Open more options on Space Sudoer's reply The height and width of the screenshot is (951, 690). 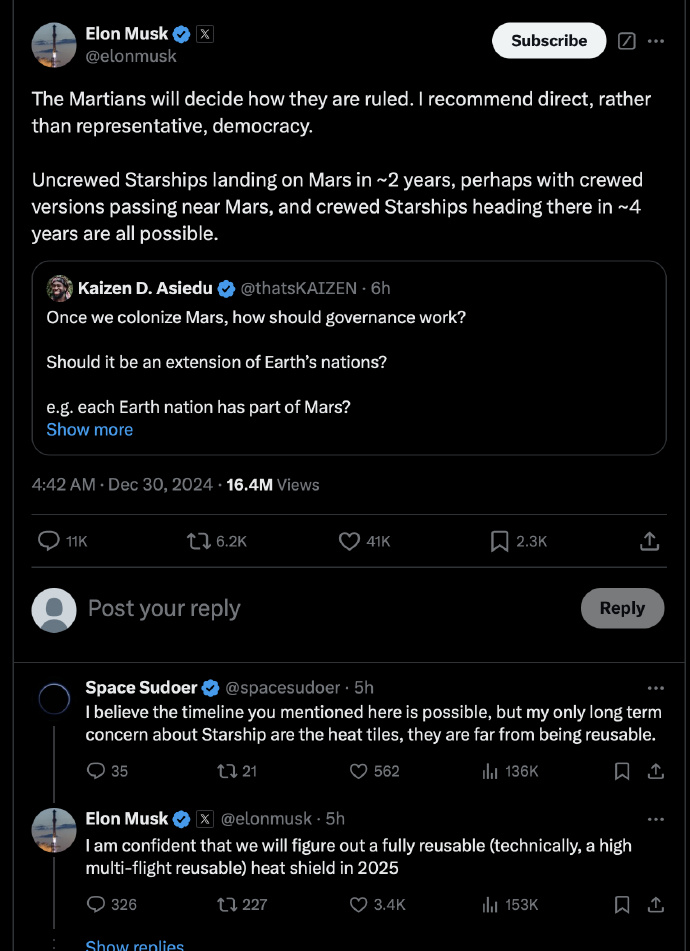pos(655,688)
